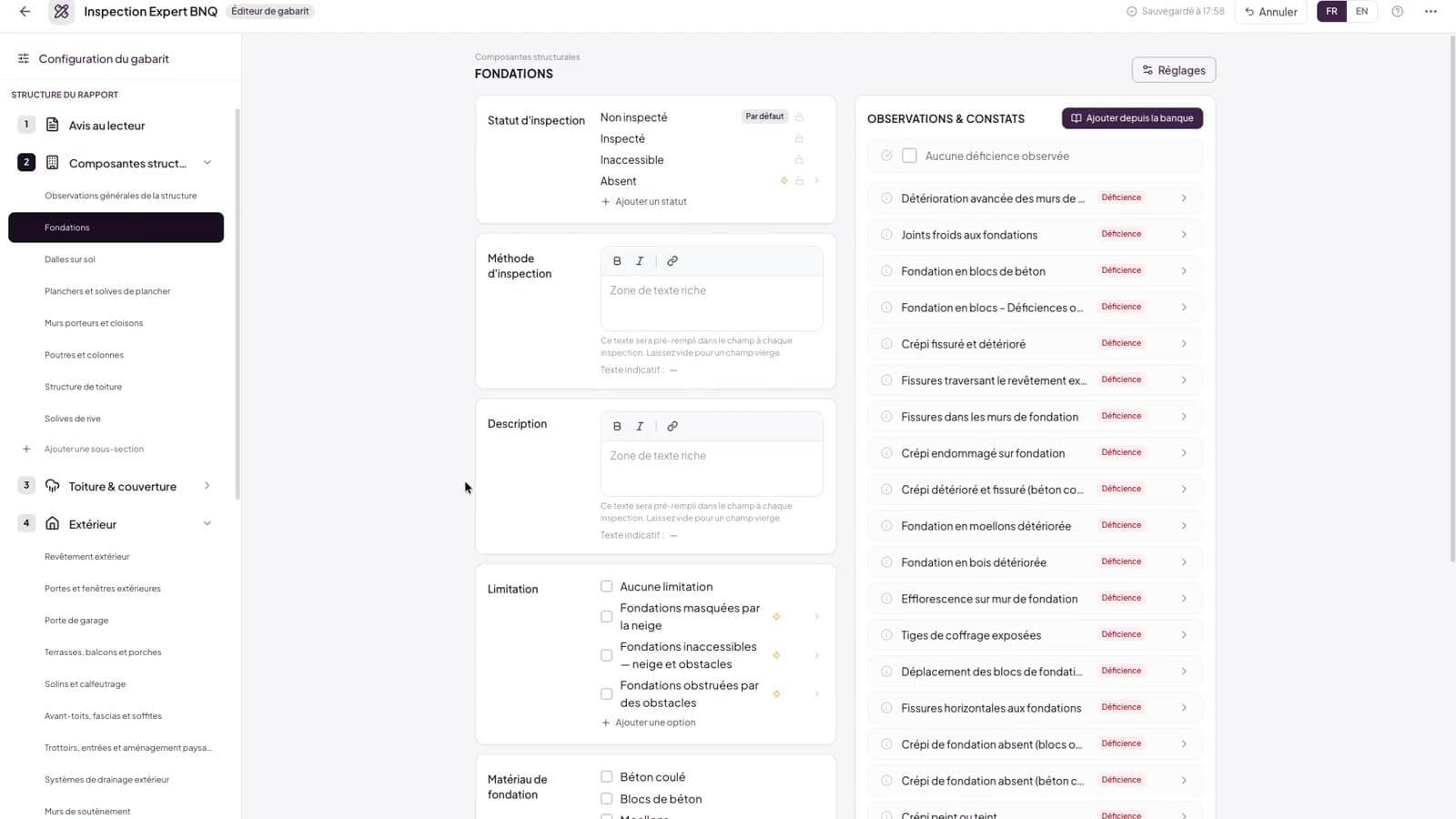Go back using the top-left arrow
The height and width of the screenshot is (819, 1456).
[25, 12]
